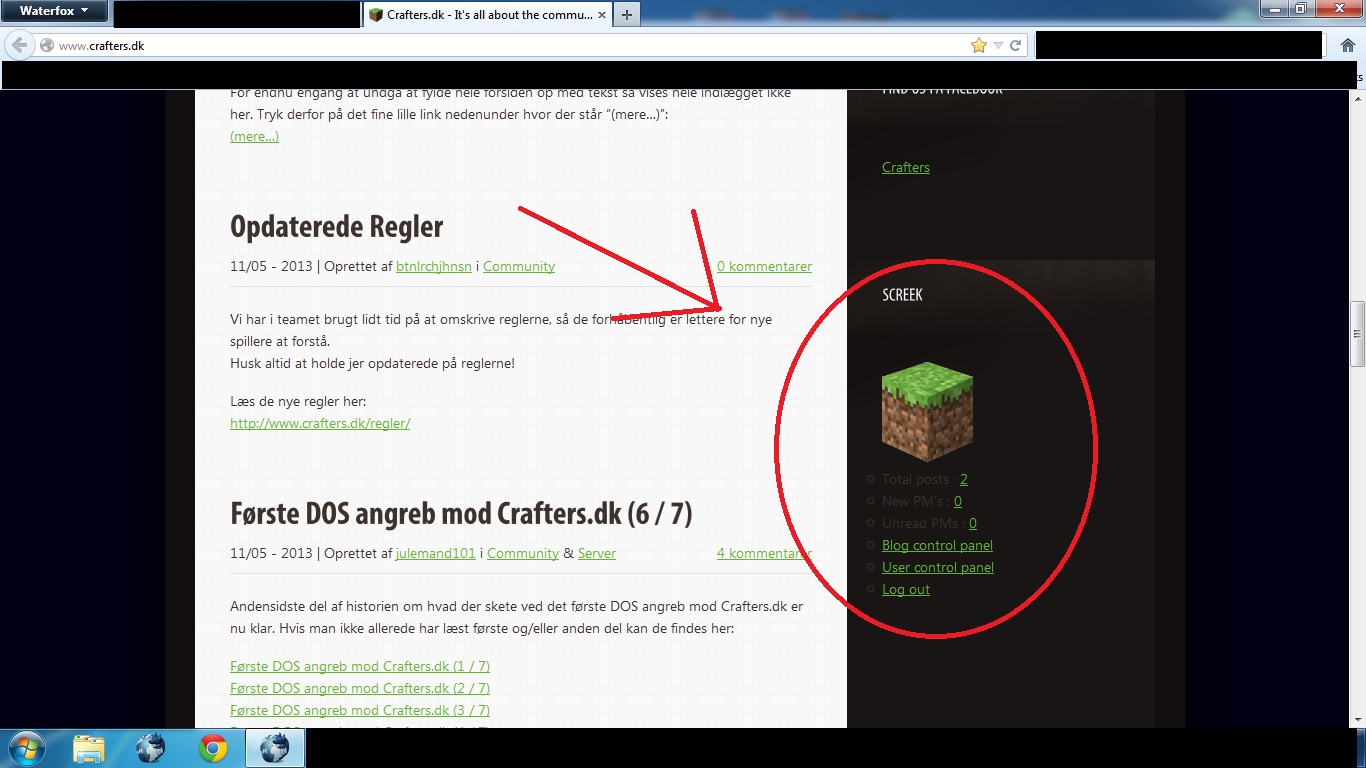This screenshot has height=768, width=1366.
Task: Open Windows Start menu orb
Action: pyautogui.click(x=25, y=748)
